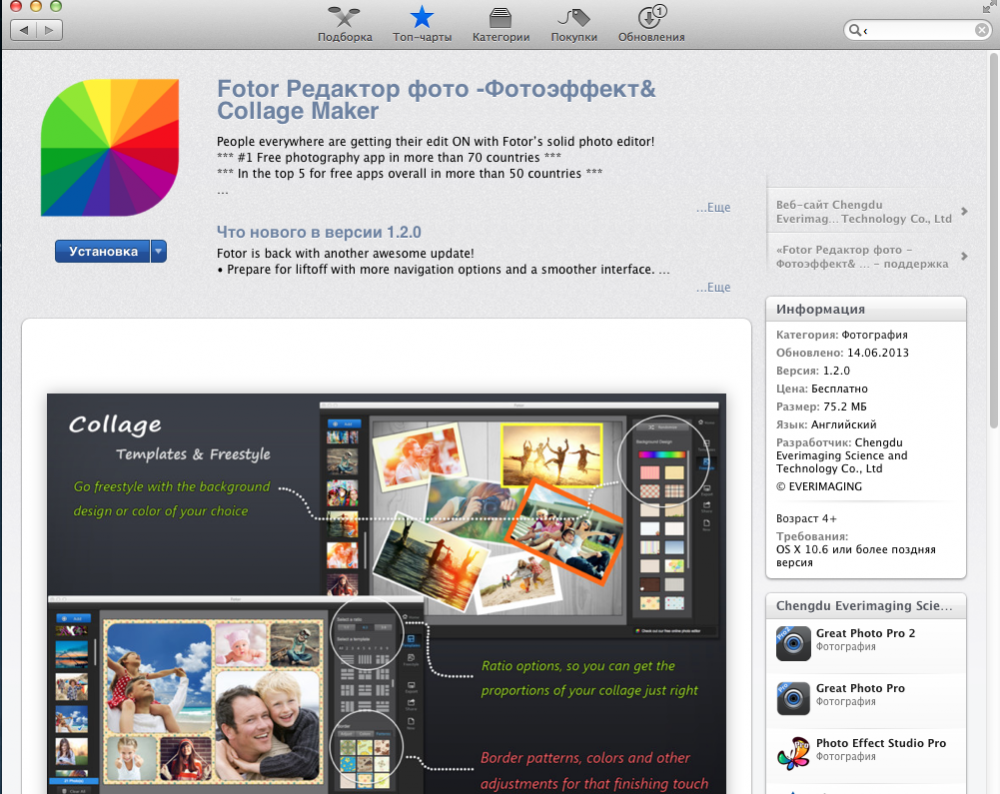Expand the description with first ...Еще link
This screenshot has width=1000, height=794.
coord(713,207)
